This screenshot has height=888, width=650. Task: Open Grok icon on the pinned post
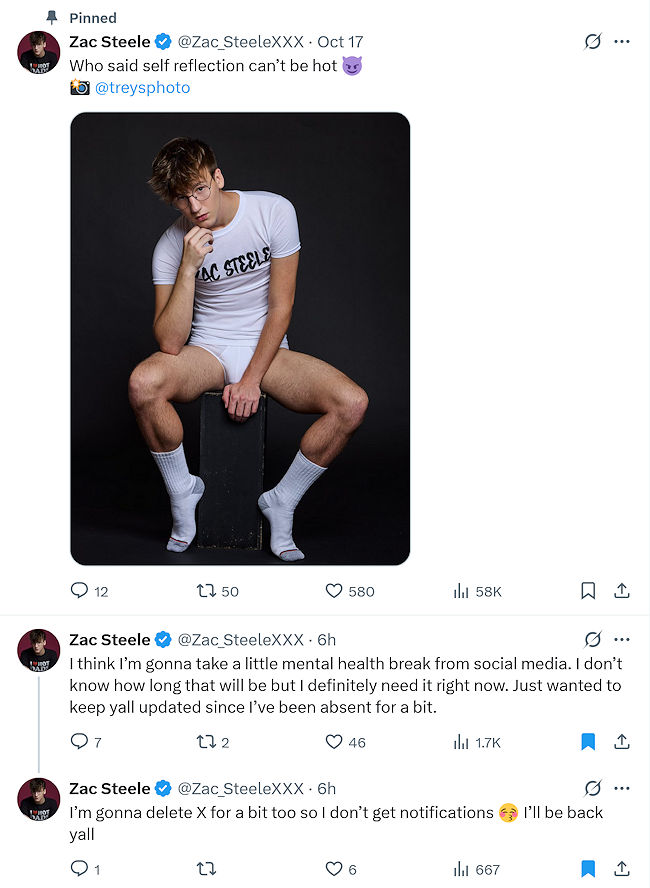point(592,42)
